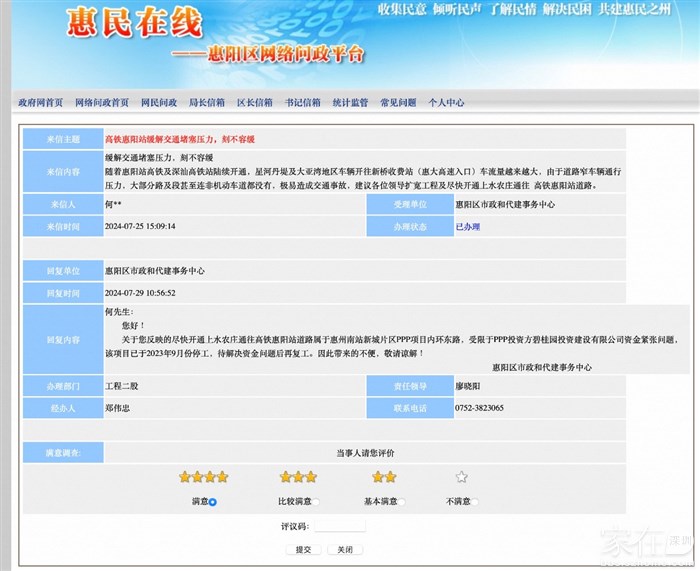Open 个人中心 from the nav bar

(x=446, y=103)
